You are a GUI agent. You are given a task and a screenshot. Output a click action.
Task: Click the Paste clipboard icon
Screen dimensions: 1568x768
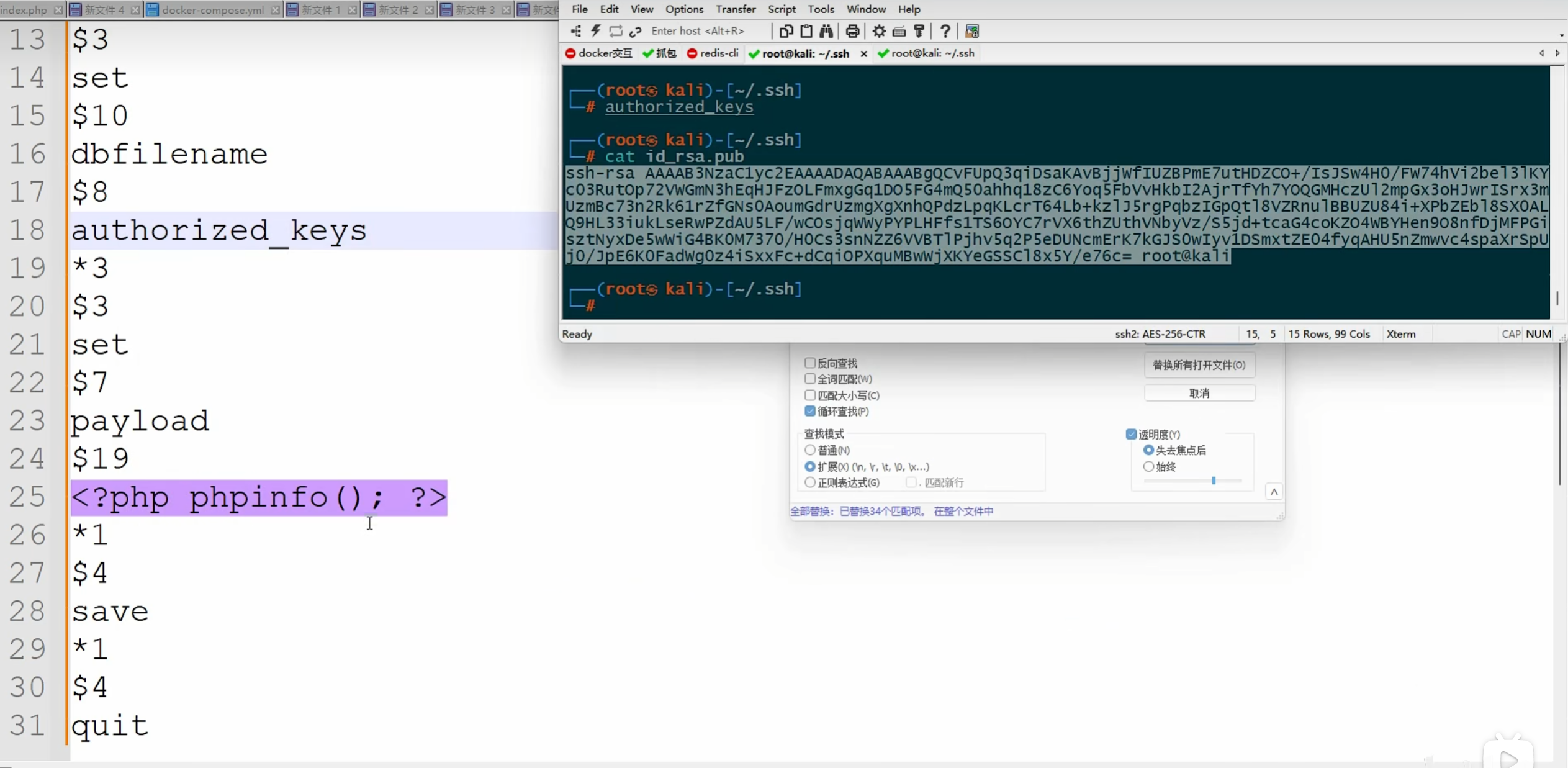click(x=806, y=30)
